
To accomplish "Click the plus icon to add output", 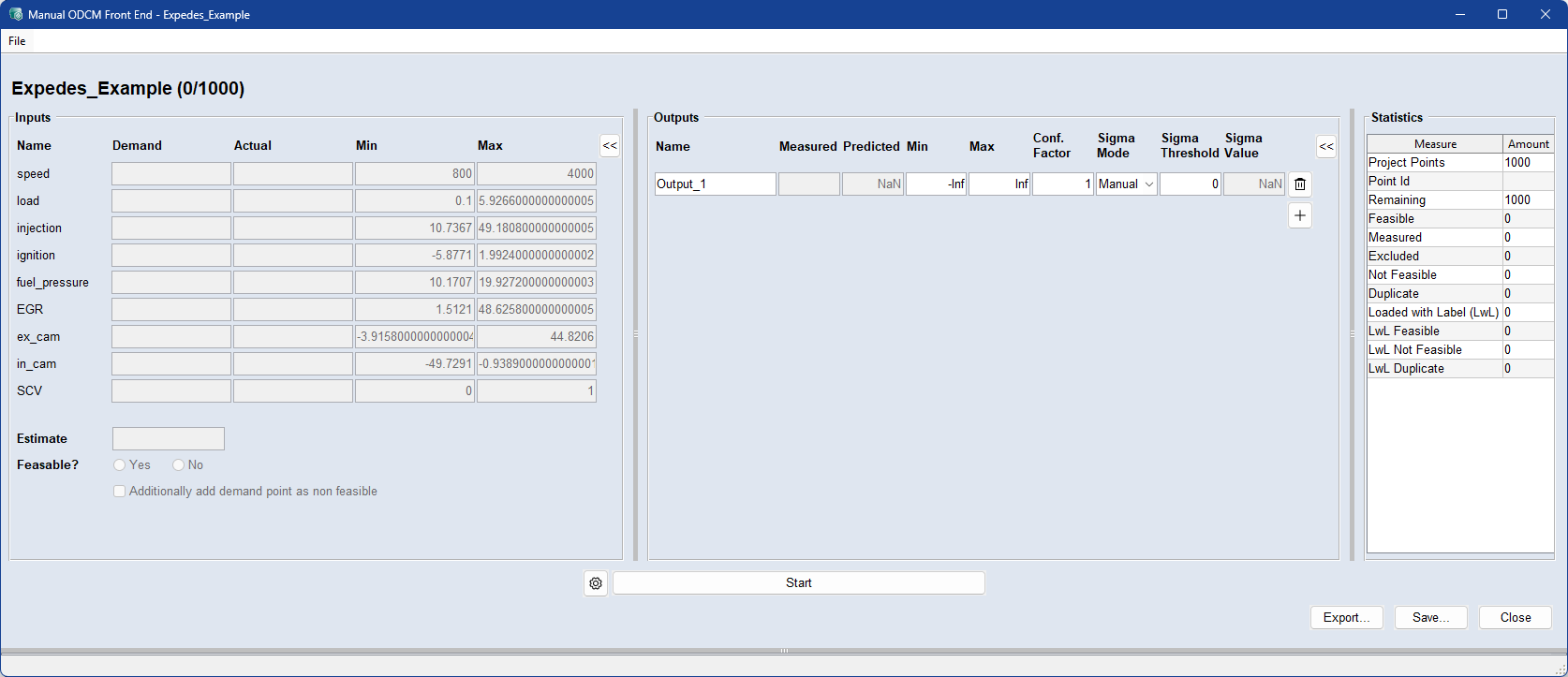I will (1300, 215).
